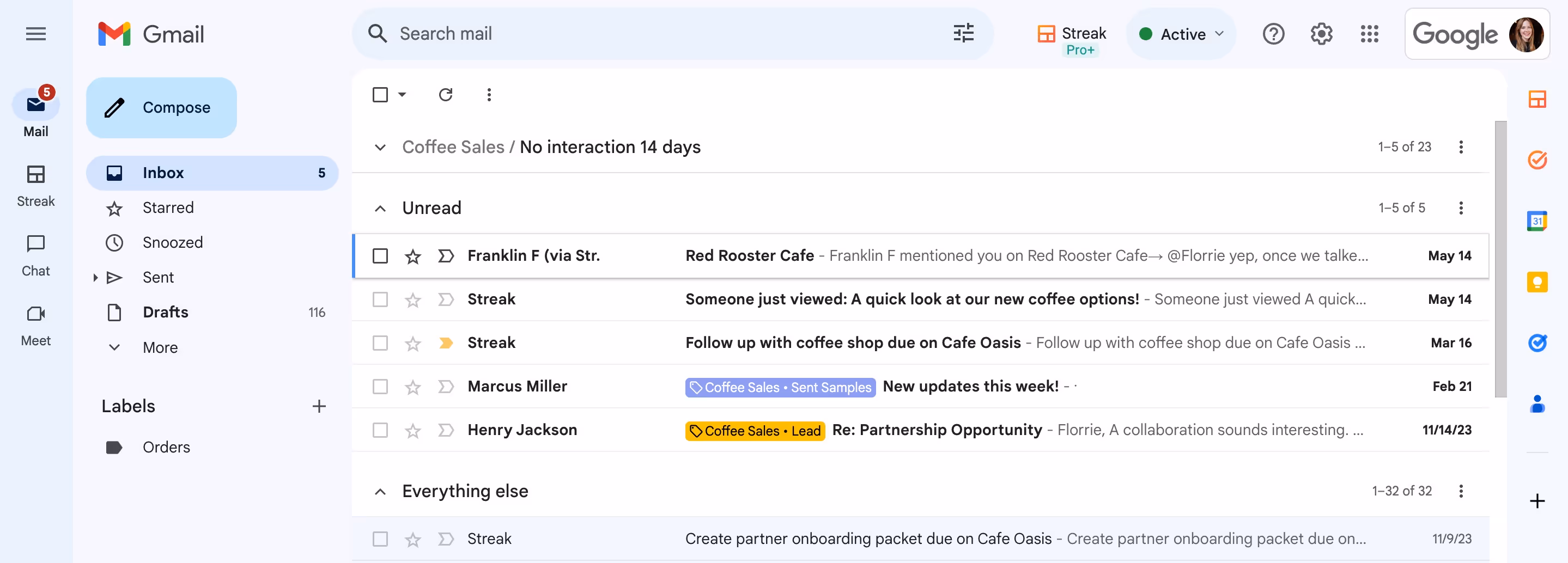Open the Re: Partnership Opportunity email
The height and width of the screenshot is (563, 1568).
click(x=920, y=430)
